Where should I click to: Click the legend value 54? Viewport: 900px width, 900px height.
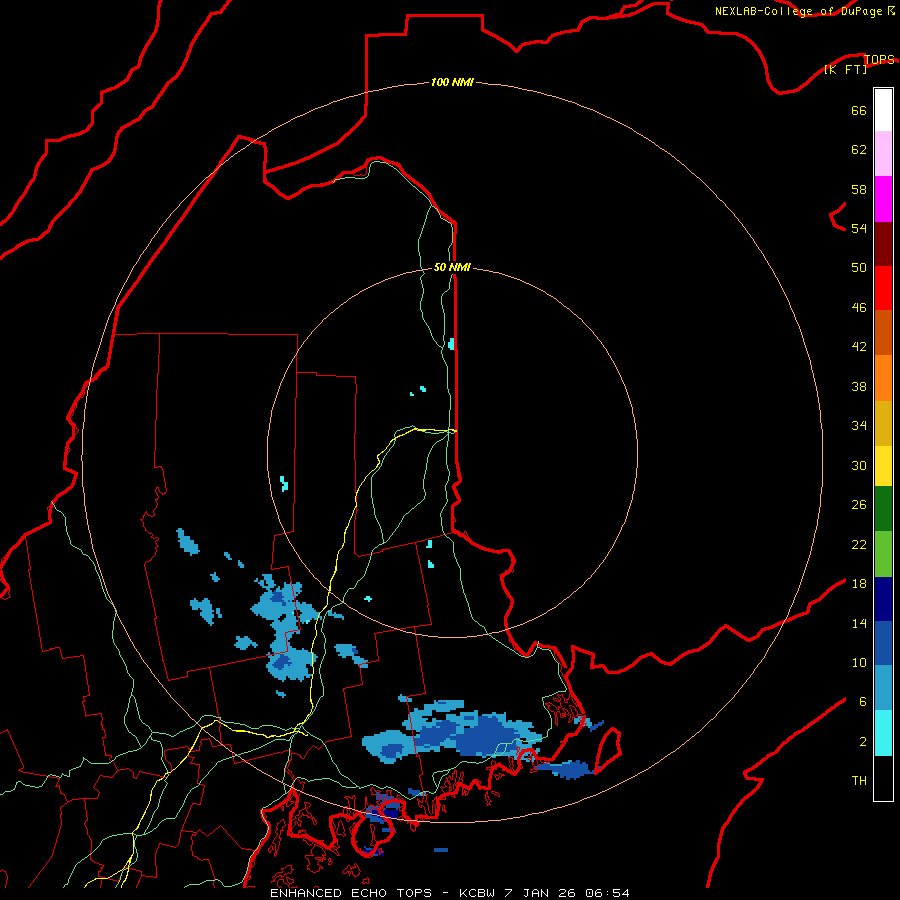[x=859, y=228]
